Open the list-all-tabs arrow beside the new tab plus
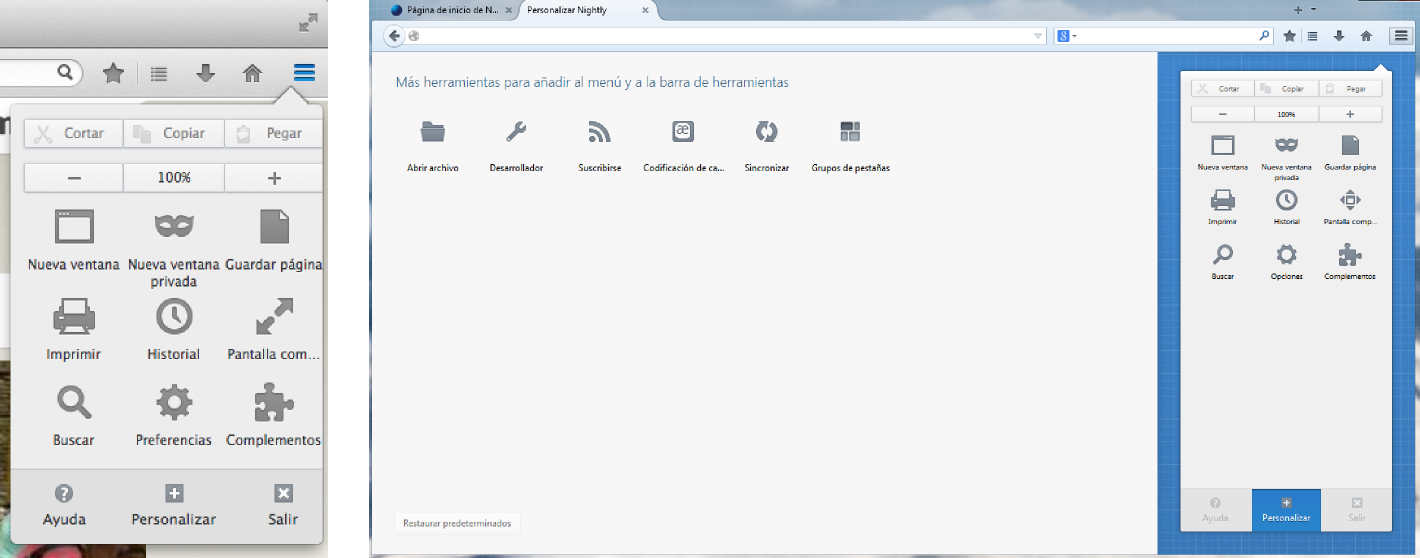1420x558 pixels. coord(1313,9)
